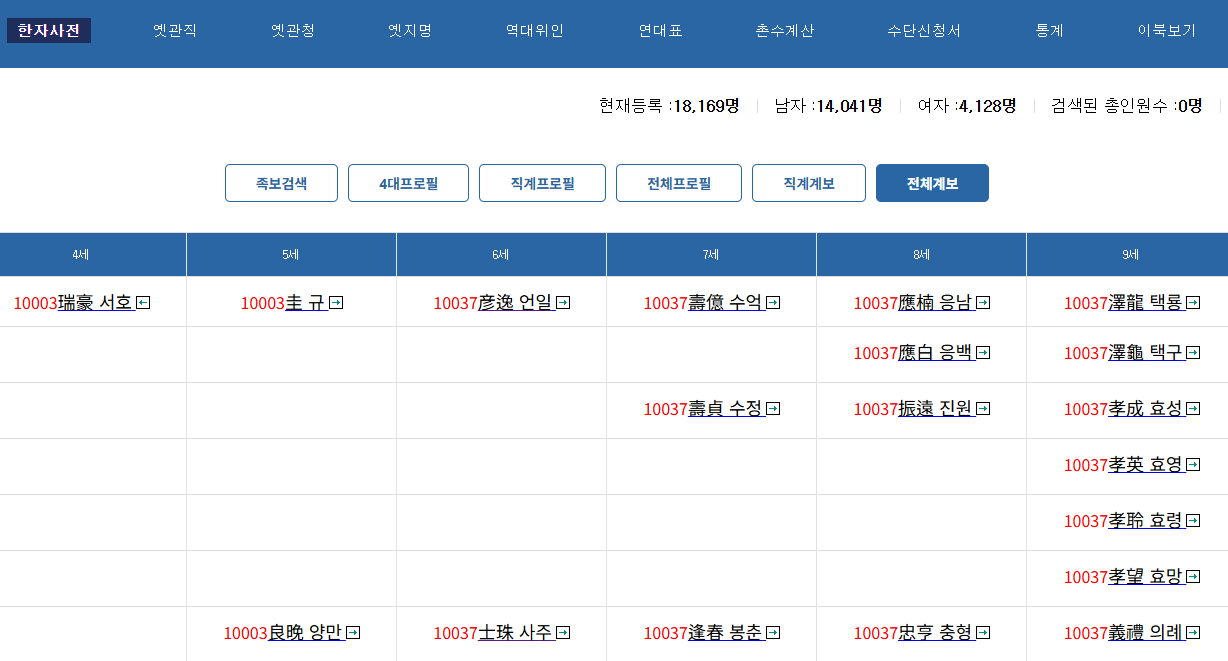
Task: Click the 7세 column header
Action: 711,255
